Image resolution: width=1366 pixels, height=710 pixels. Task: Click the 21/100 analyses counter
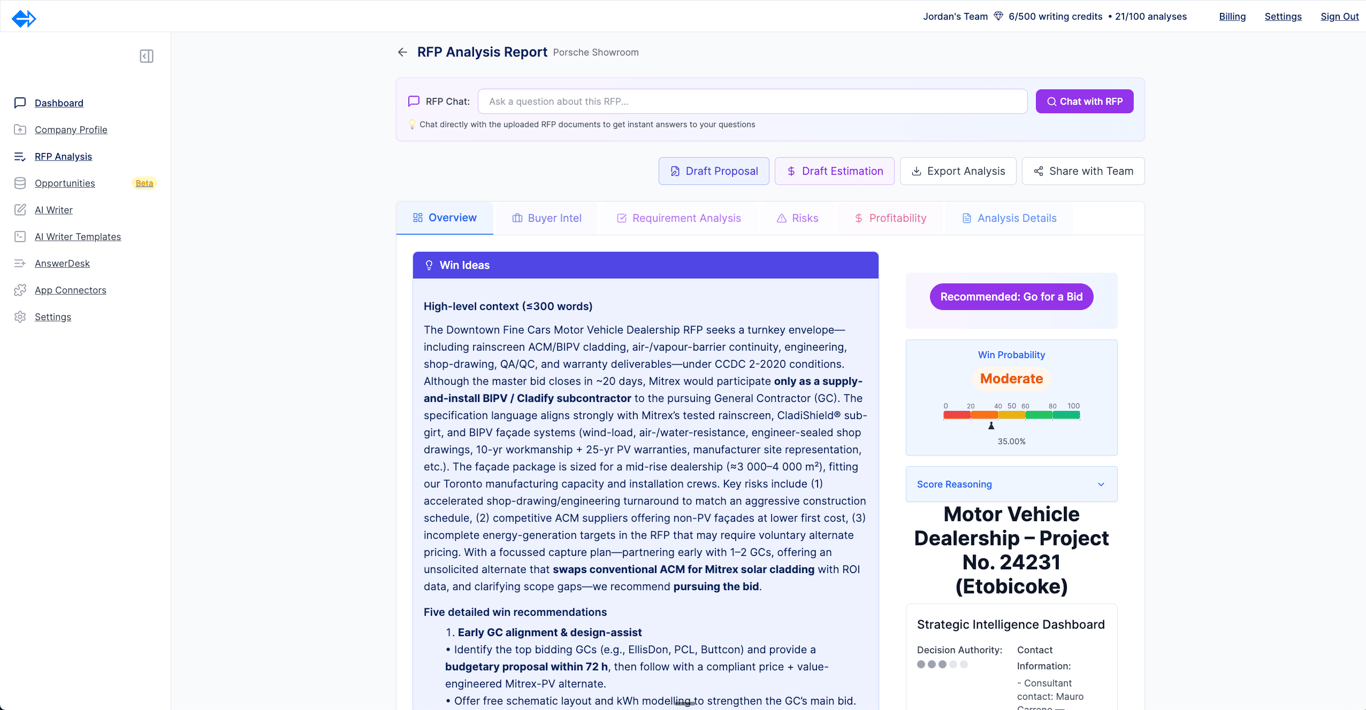click(x=1151, y=16)
